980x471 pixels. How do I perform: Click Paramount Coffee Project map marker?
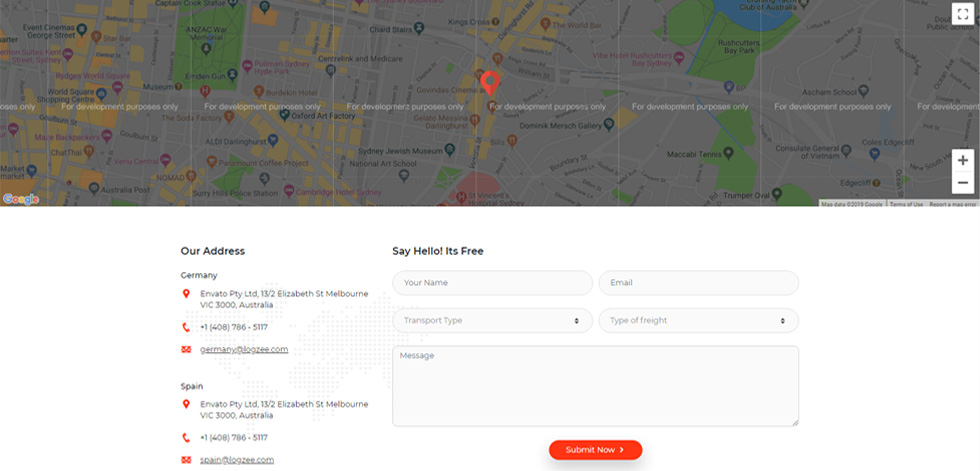pos(211,163)
